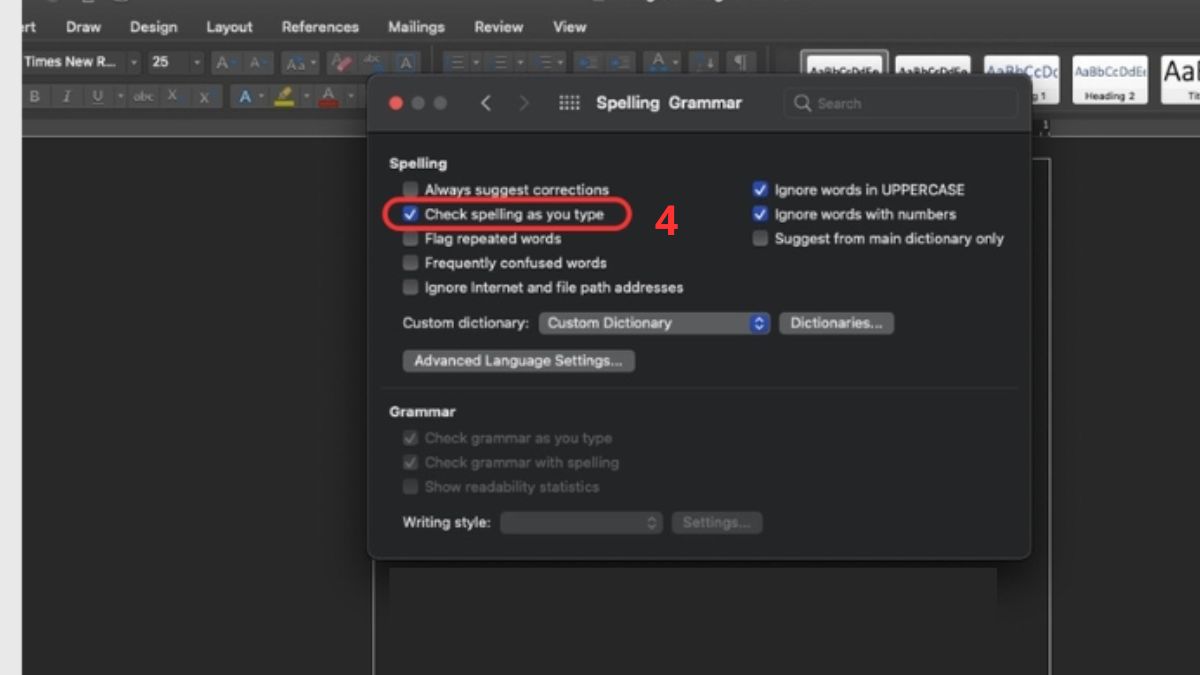Open the numbering style dropdown arrow
The width and height of the screenshot is (1200, 675).
point(518,63)
